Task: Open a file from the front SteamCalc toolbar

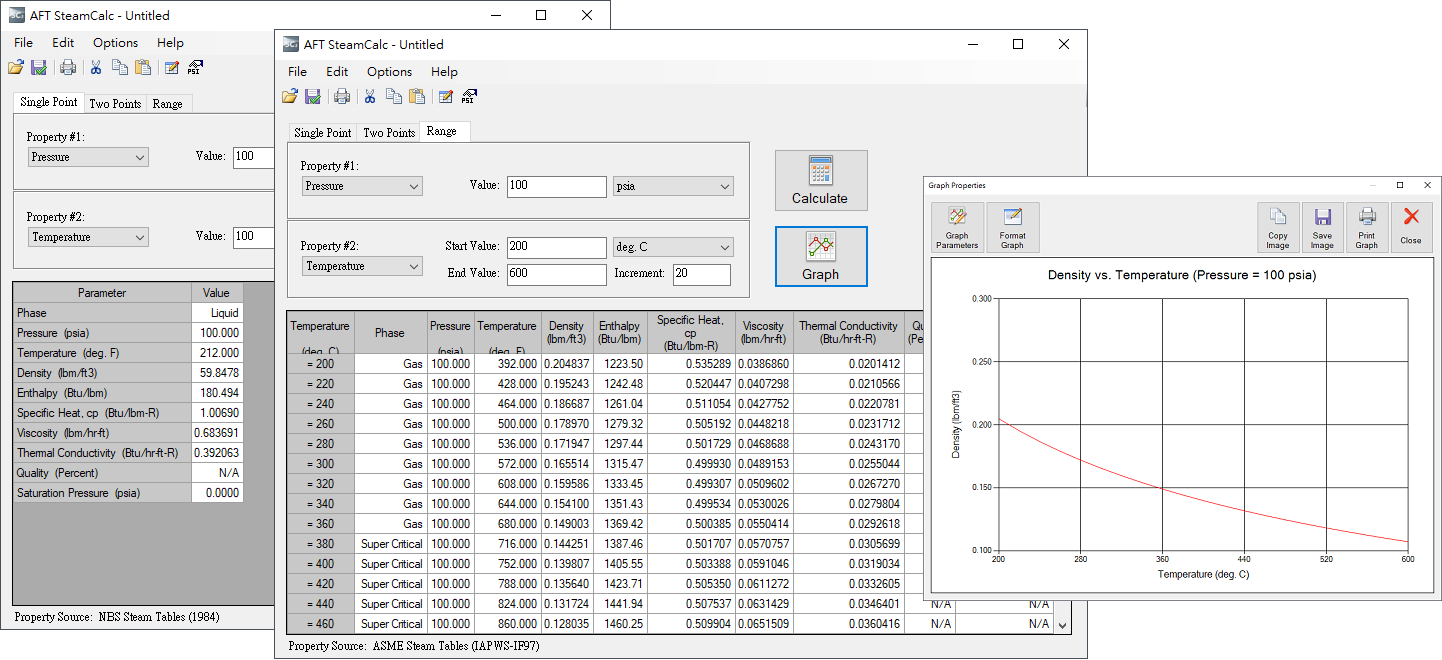Action: coord(290,96)
